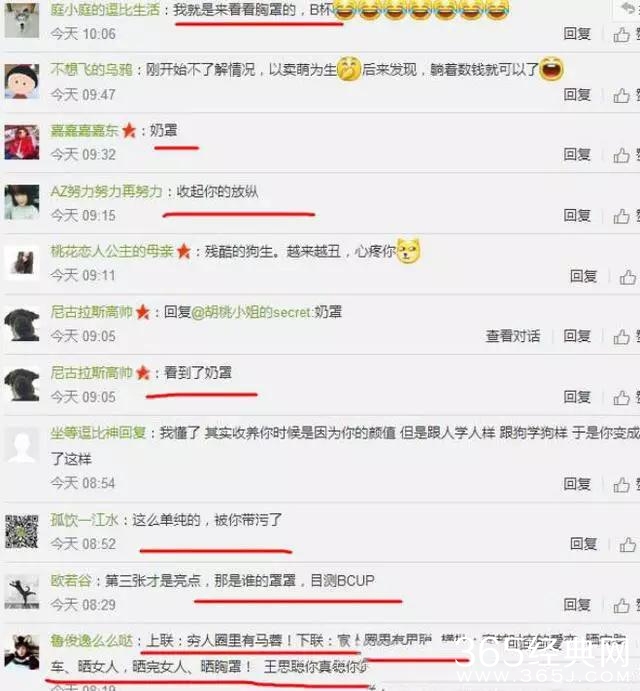Viewport: 640px width, 691px height.
Task: Open 桃花恋人公主的母亲 username link
Action: [112, 251]
